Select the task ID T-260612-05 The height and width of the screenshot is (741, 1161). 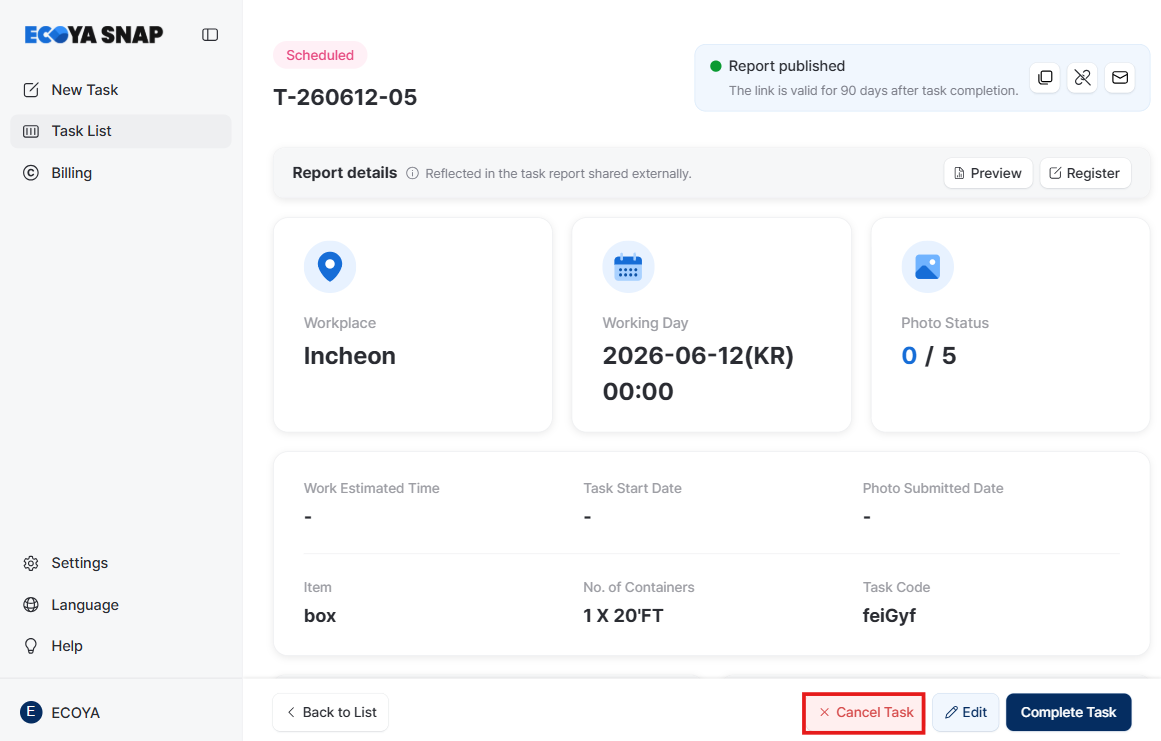point(345,97)
